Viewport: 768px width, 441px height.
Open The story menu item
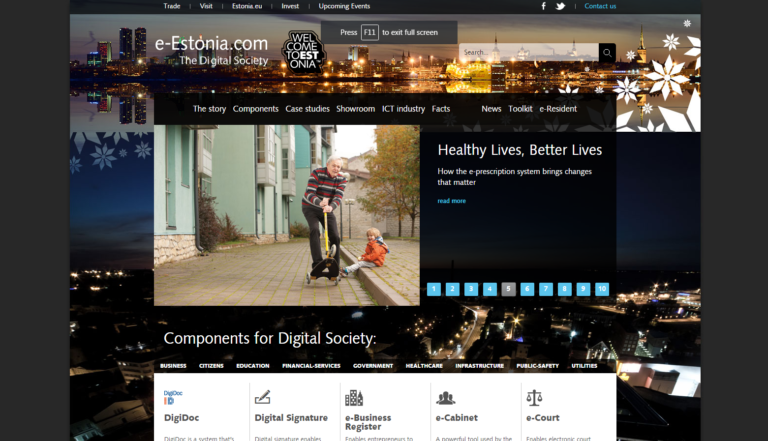coord(209,109)
